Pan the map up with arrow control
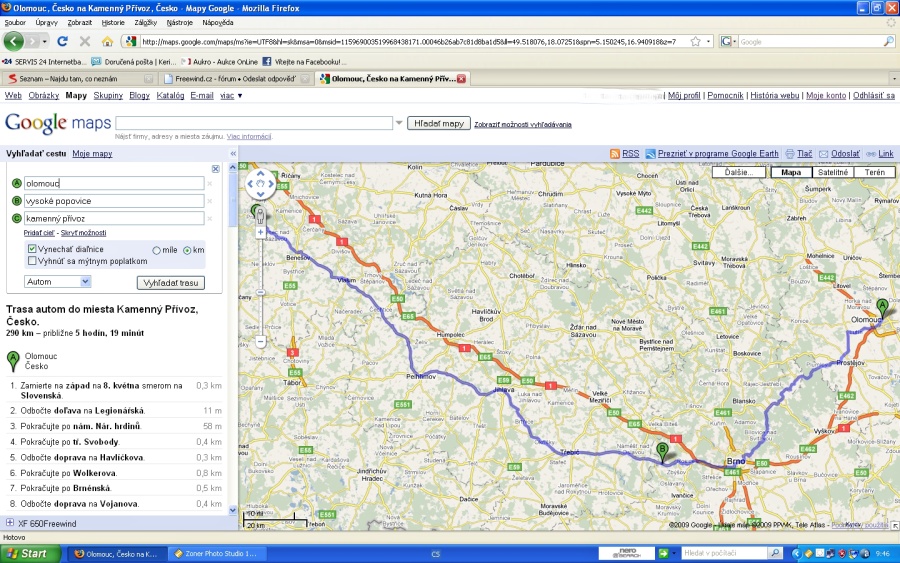The height and width of the screenshot is (563, 900). (261, 173)
